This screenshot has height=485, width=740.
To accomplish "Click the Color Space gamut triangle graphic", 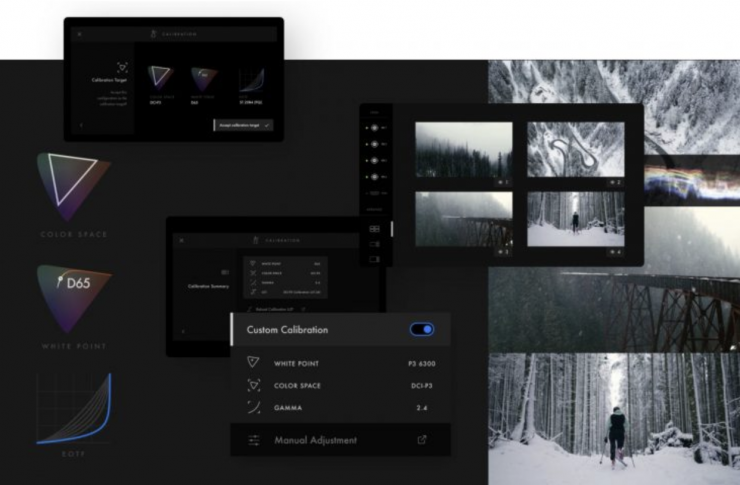I will pyautogui.click(x=72, y=186).
